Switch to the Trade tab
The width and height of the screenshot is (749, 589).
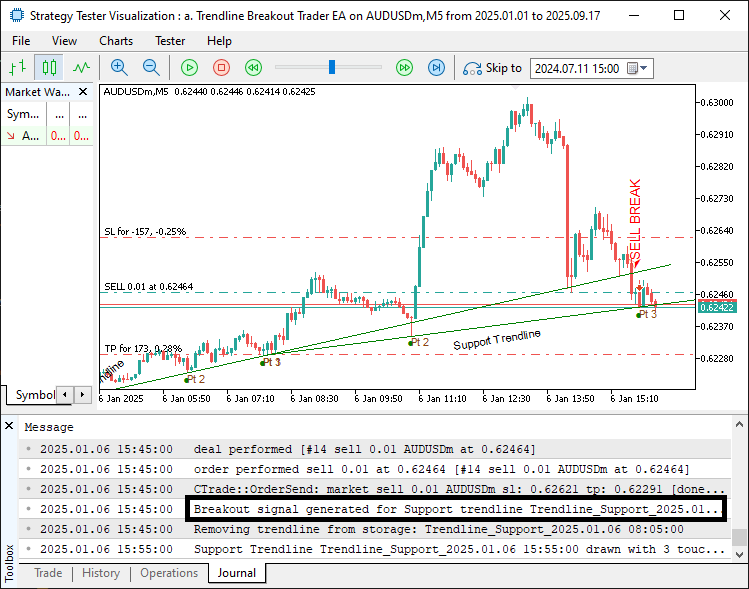48,573
